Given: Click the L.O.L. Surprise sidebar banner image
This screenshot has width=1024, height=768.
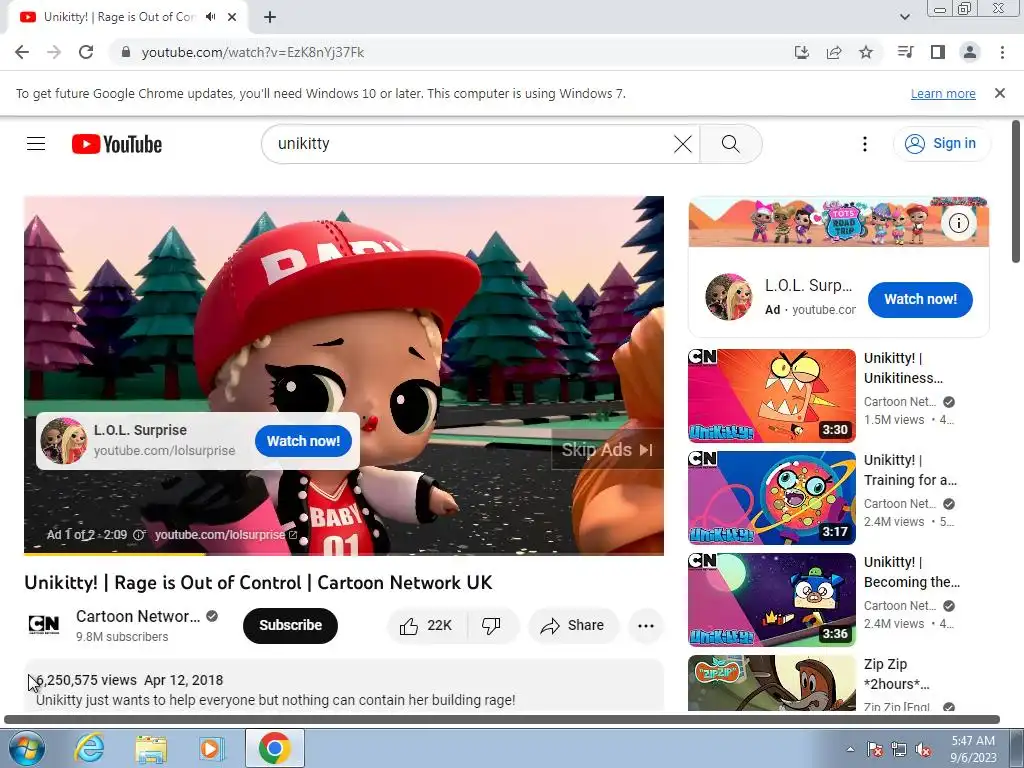Looking at the screenshot, I should [x=839, y=222].
